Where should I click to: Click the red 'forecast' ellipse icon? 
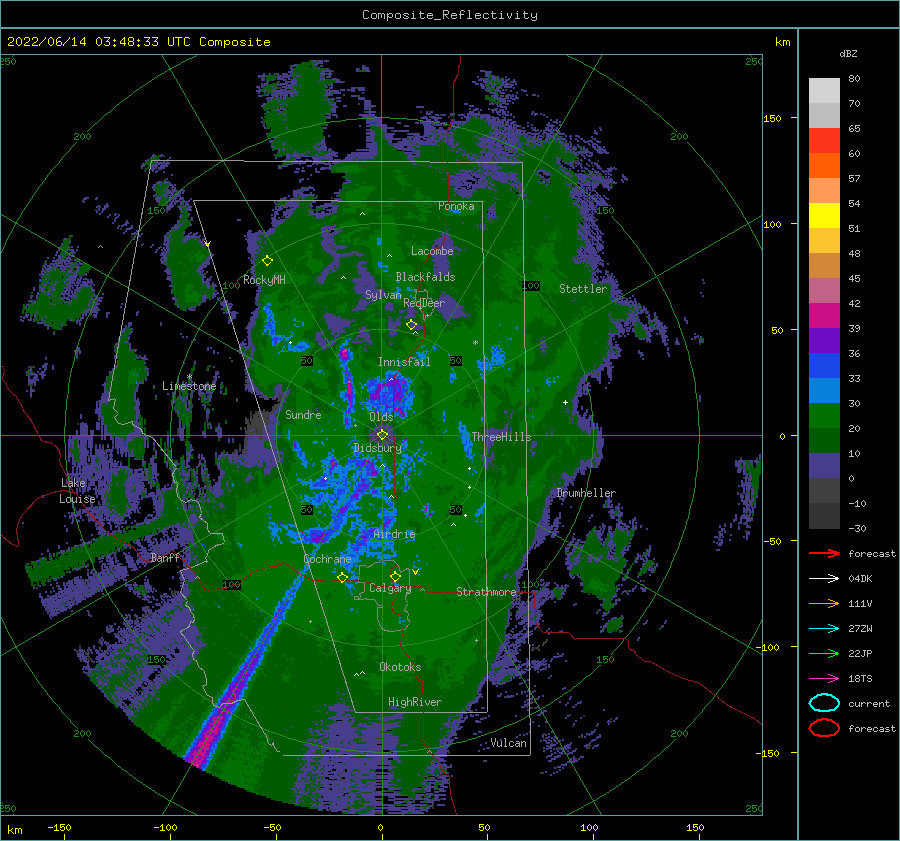[824, 728]
